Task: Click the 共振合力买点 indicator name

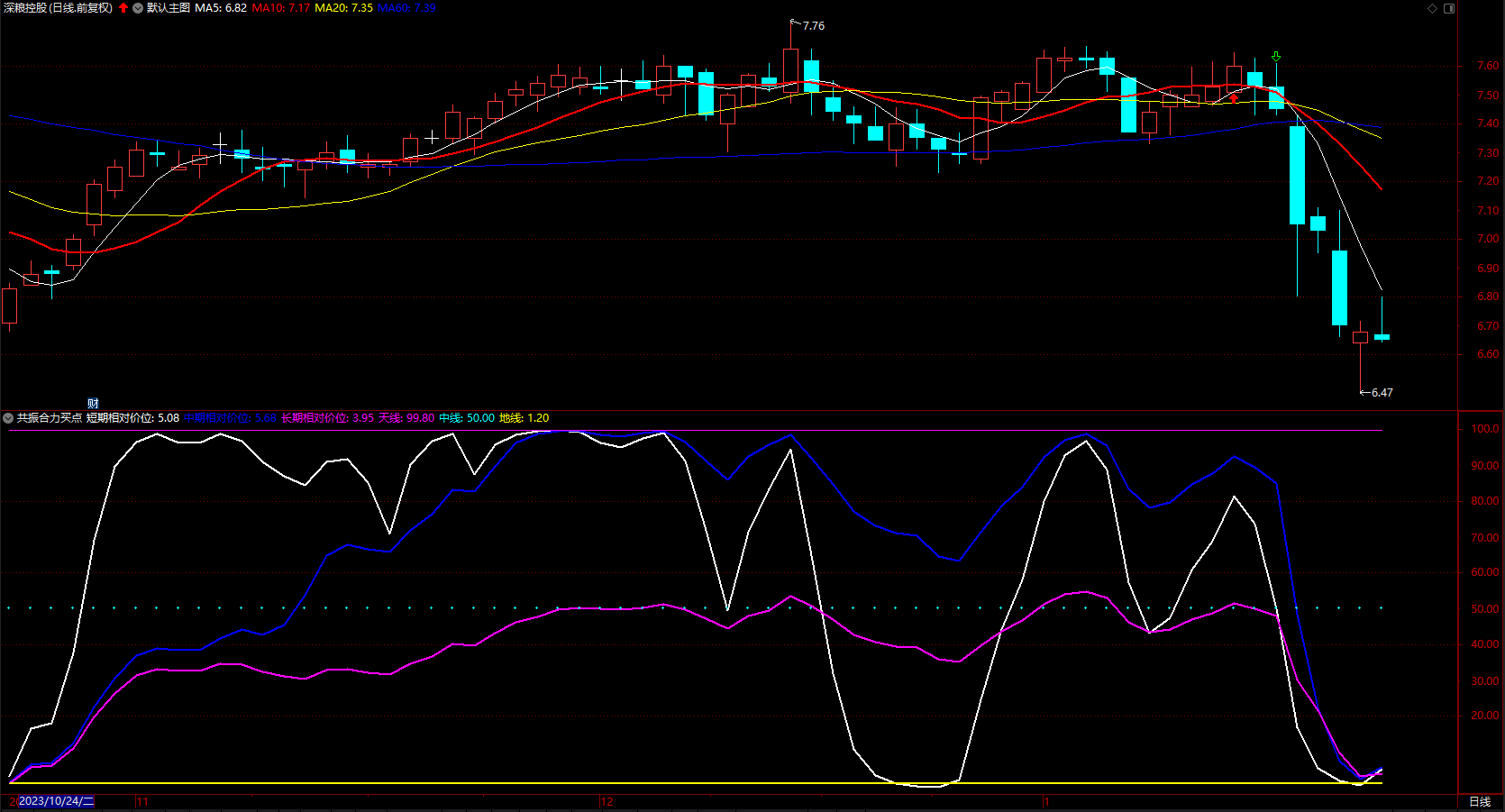Action: click(50, 418)
